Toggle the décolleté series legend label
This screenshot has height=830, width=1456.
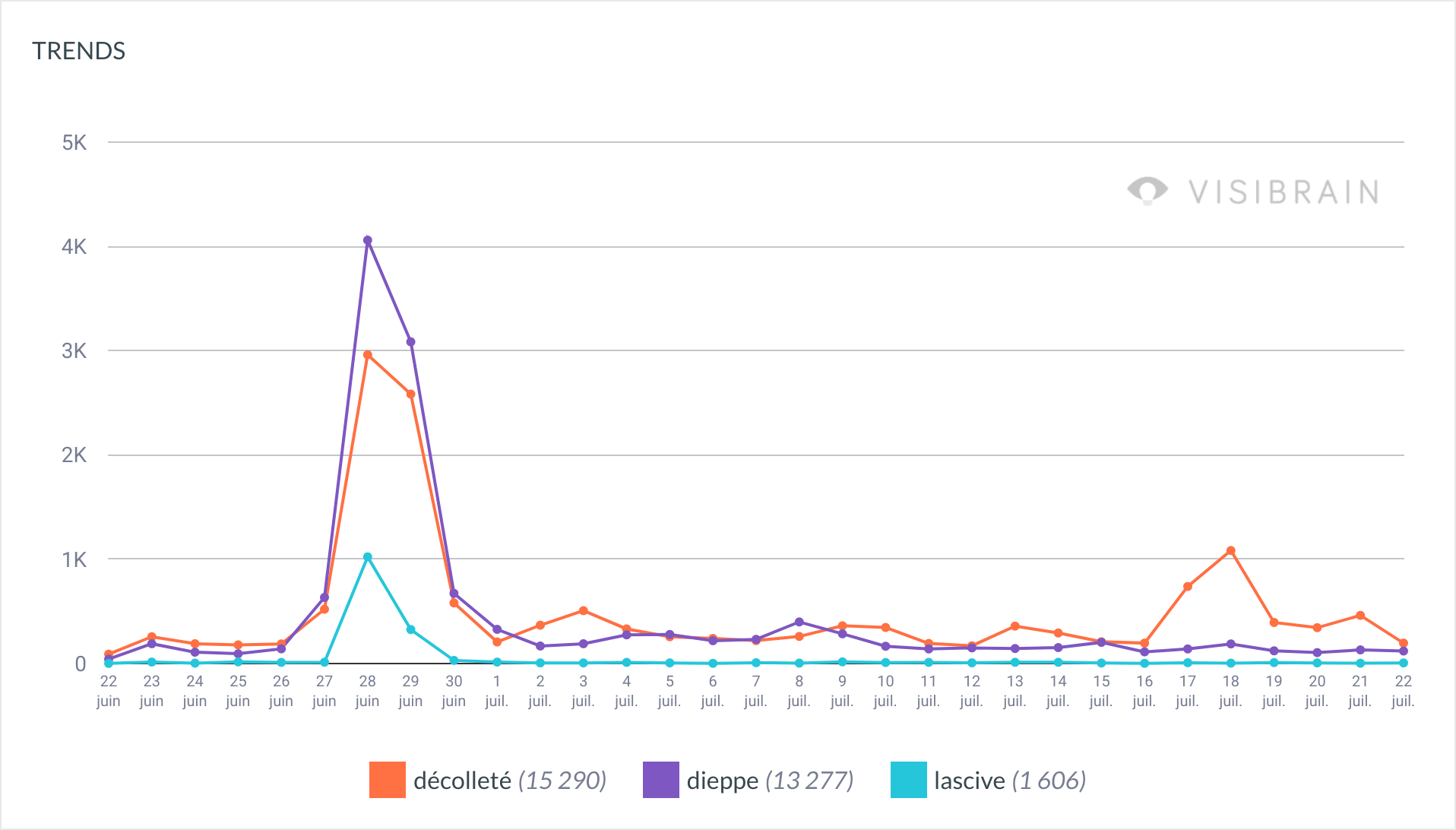click(509, 781)
